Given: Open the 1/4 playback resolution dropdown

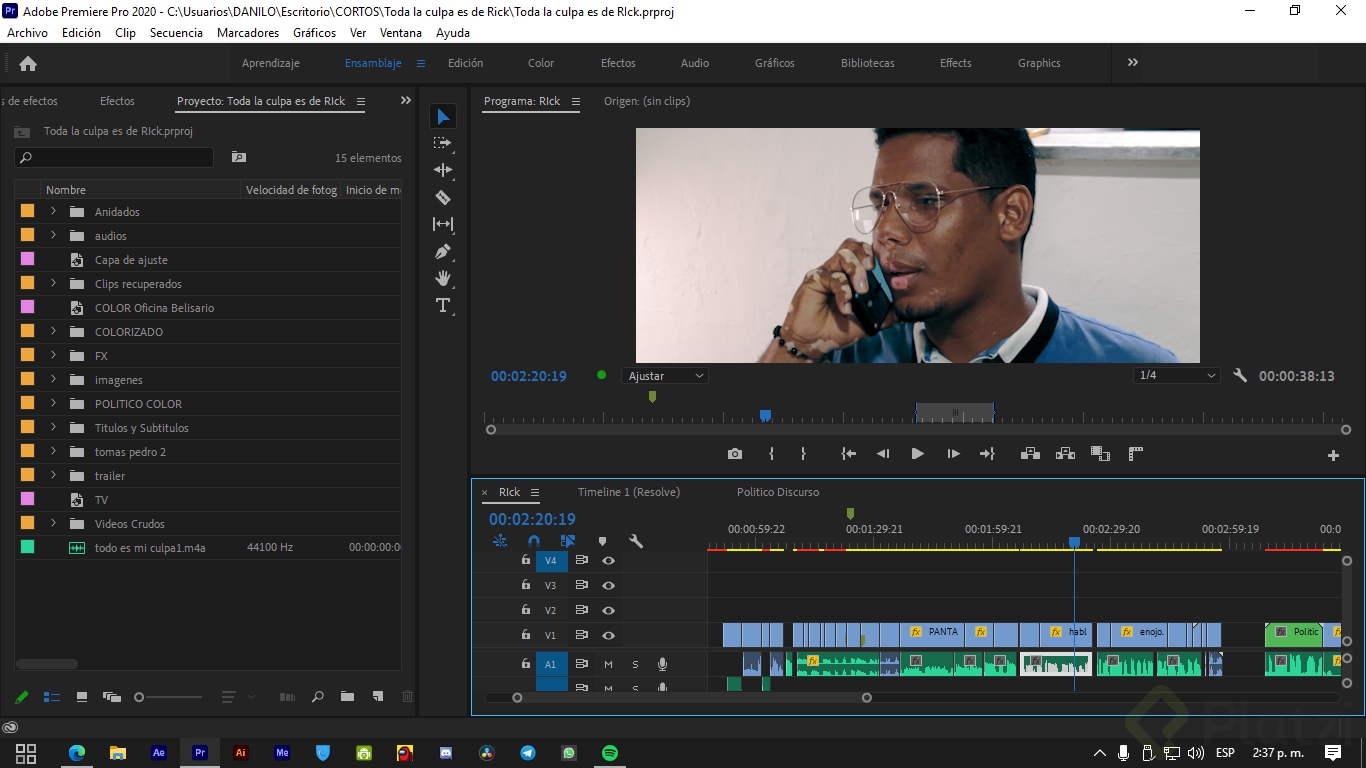Looking at the screenshot, I should click(x=1177, y=376).
